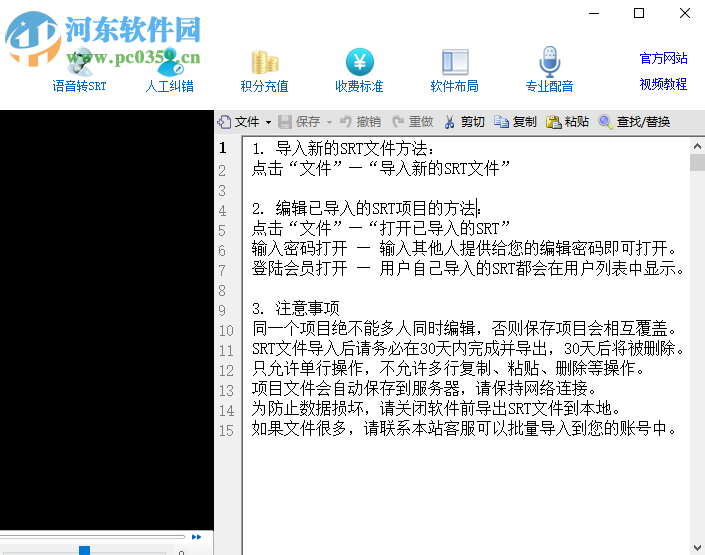This screenshot has width=705, height=555.
Task: Click the editor scrollbar up arrow
Action: coord(697,146)
